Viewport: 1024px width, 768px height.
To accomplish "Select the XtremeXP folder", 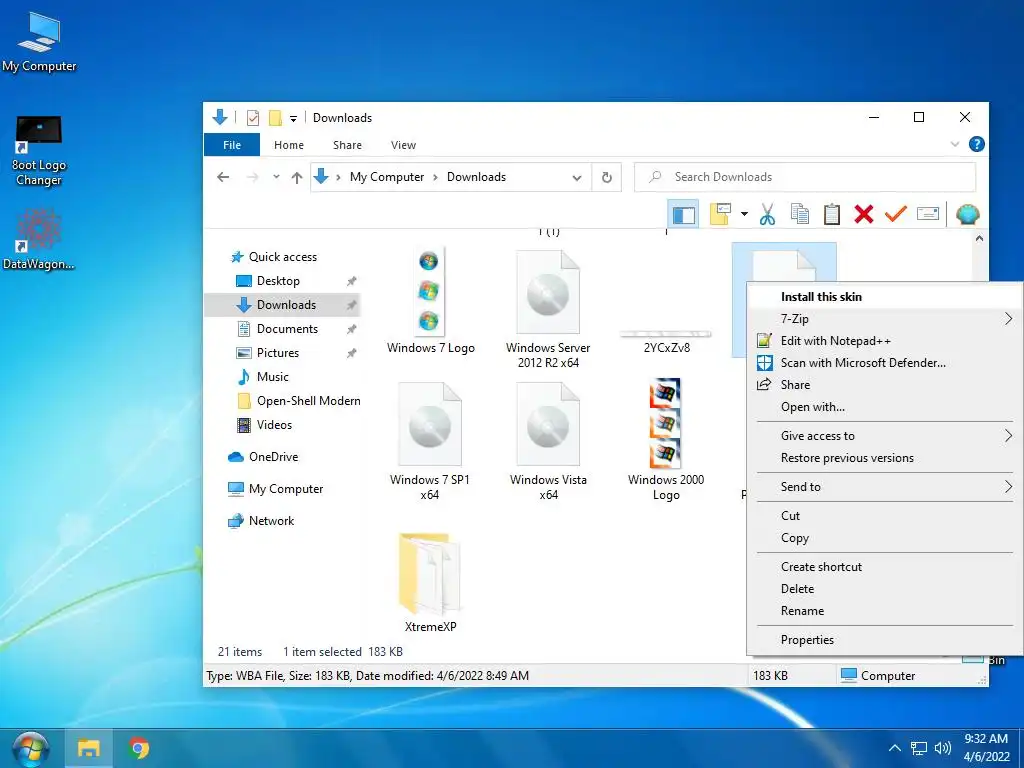I will point(430,582).
